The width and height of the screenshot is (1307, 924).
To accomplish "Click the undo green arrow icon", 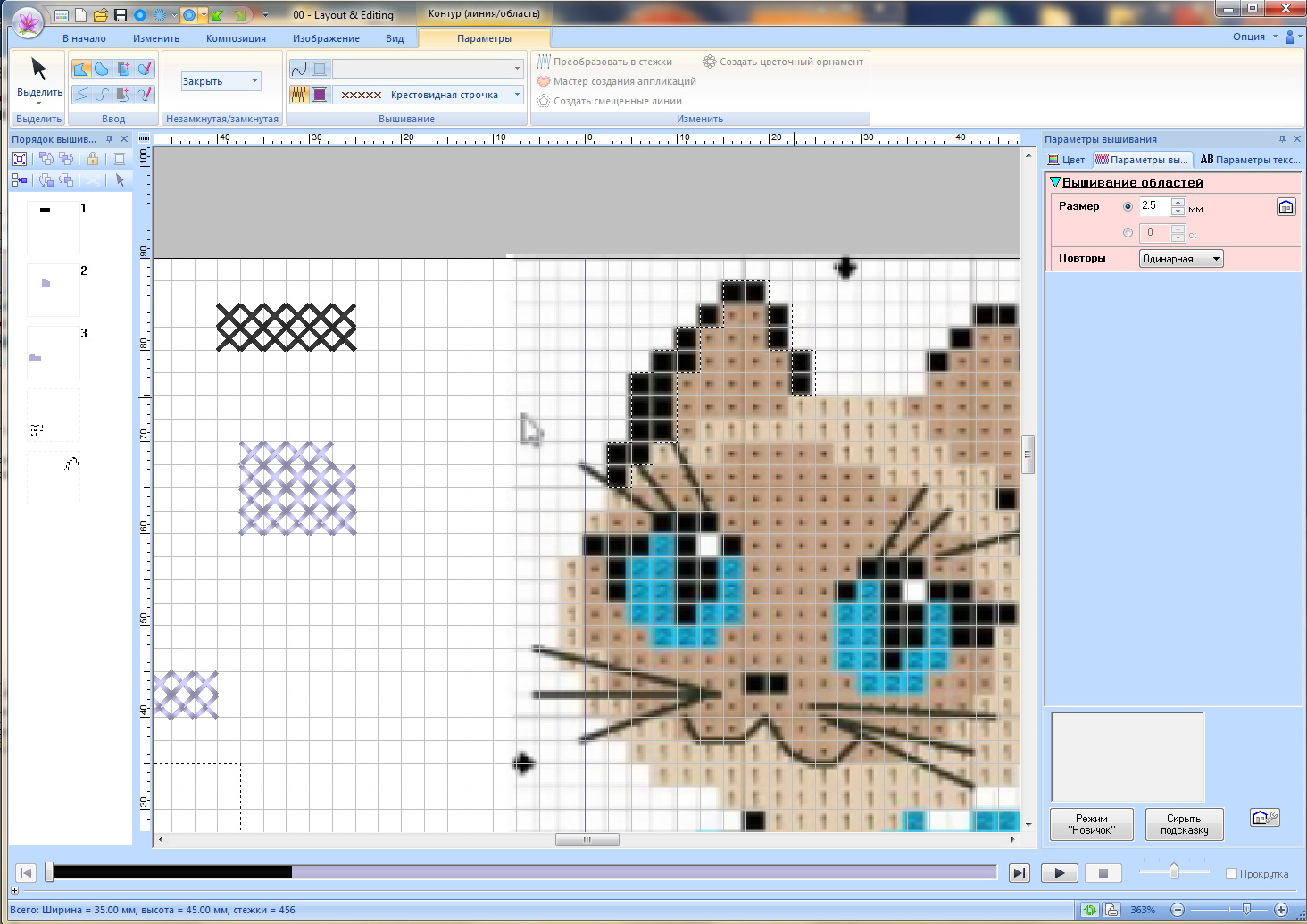I will [x=218, y=15].
